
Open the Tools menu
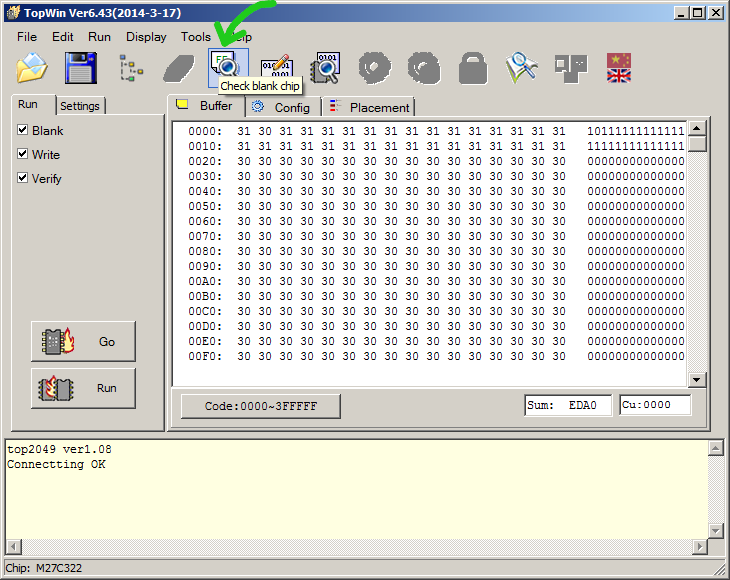(195, 37)
